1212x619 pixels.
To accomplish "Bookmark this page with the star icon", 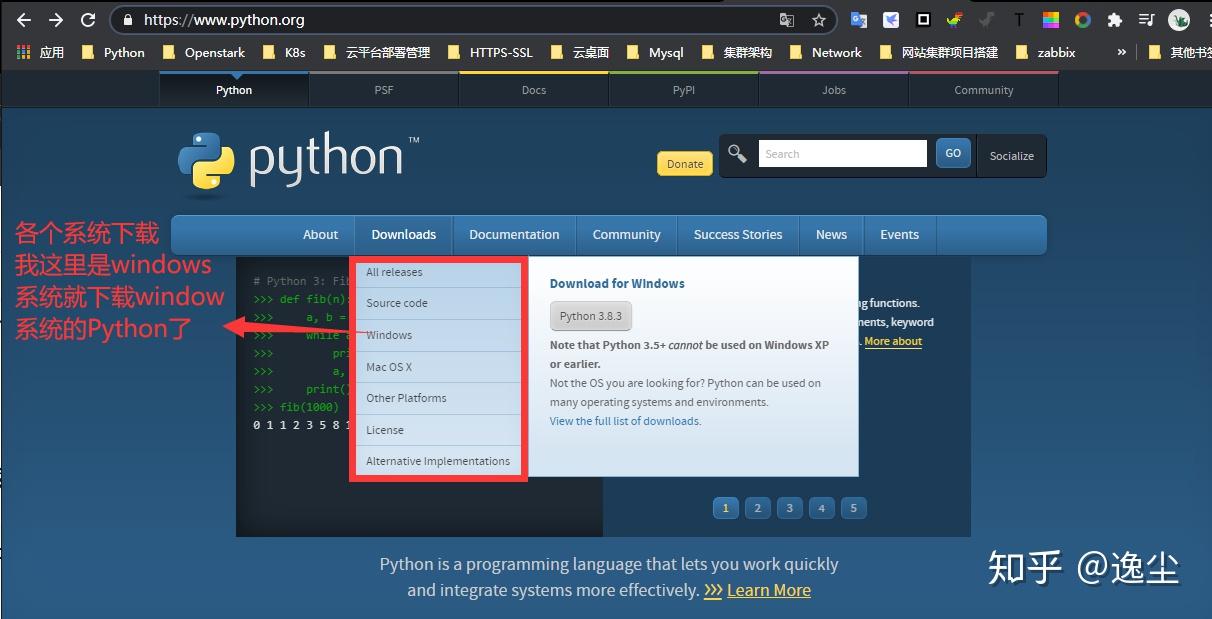I will (x=819, y=20).
